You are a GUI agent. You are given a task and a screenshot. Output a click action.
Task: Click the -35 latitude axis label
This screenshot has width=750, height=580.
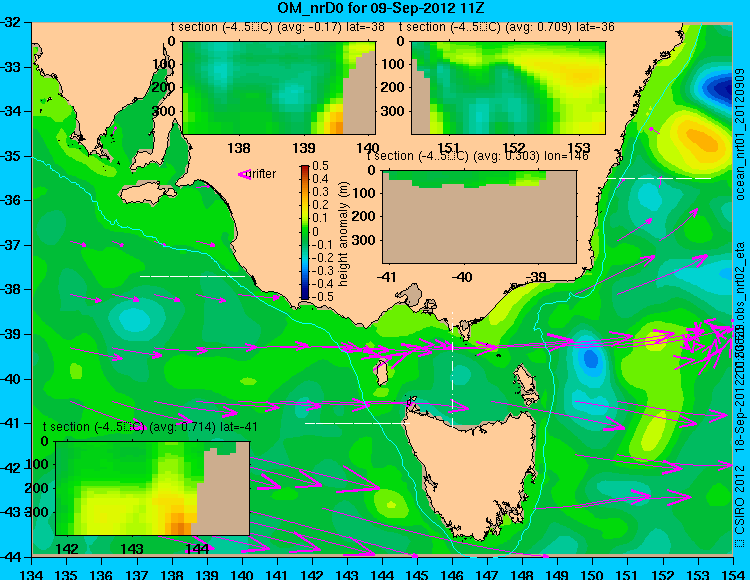coord(11,156)
